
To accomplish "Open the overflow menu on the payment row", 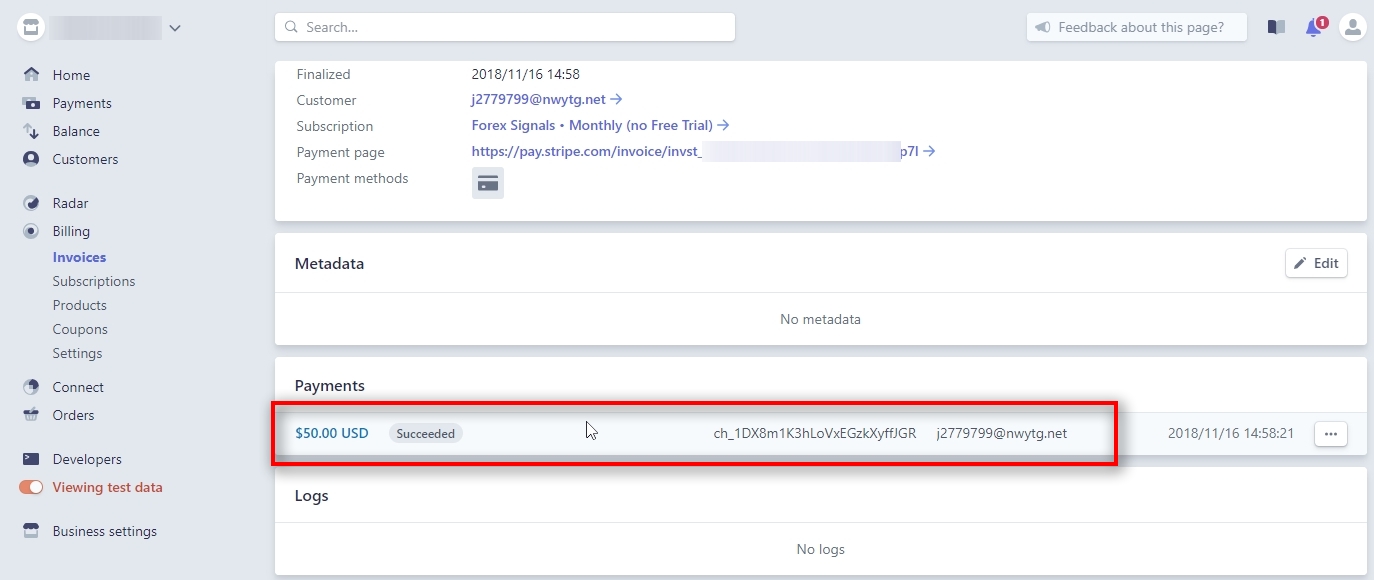I will (1330, 433).
